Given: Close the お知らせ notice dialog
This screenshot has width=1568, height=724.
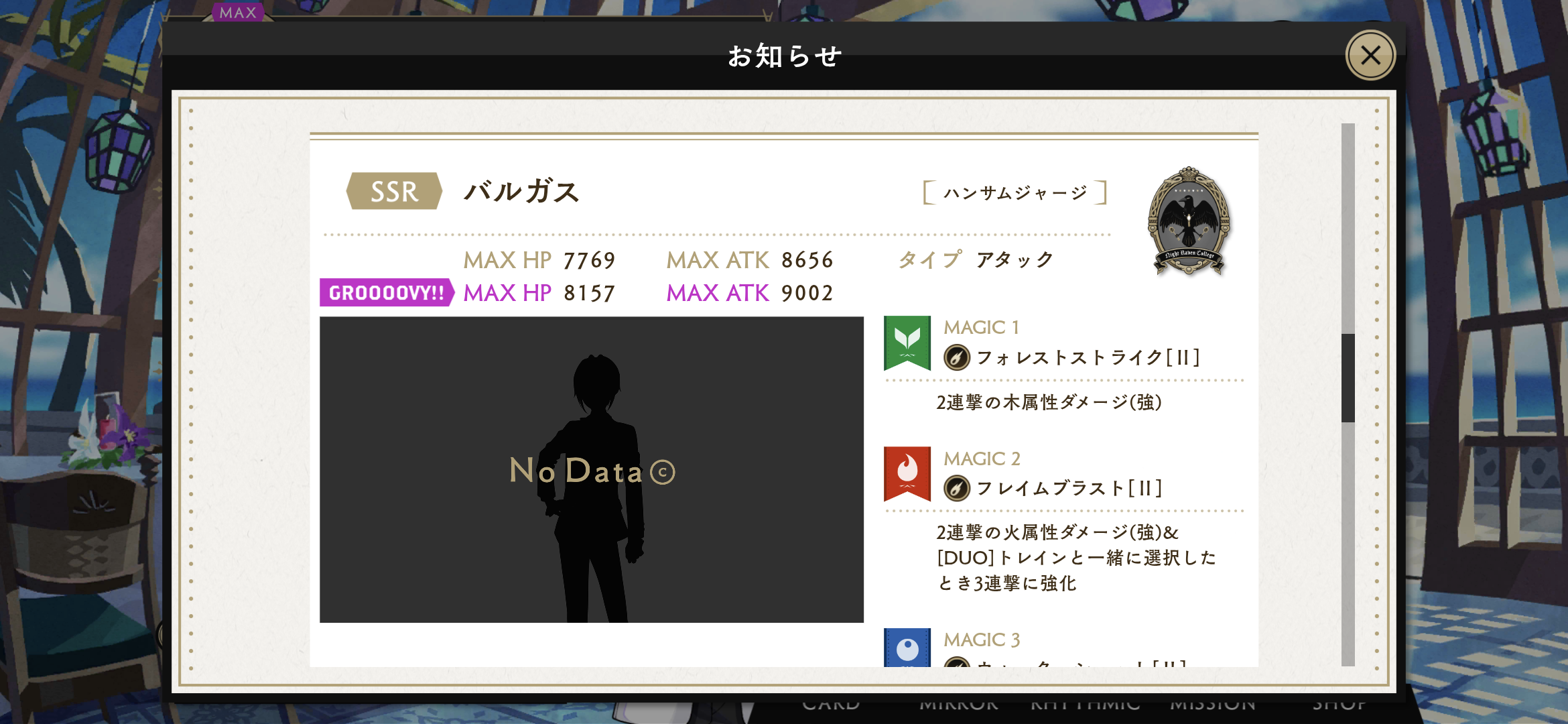Looking at the screenshot, I should [1370, 56].
